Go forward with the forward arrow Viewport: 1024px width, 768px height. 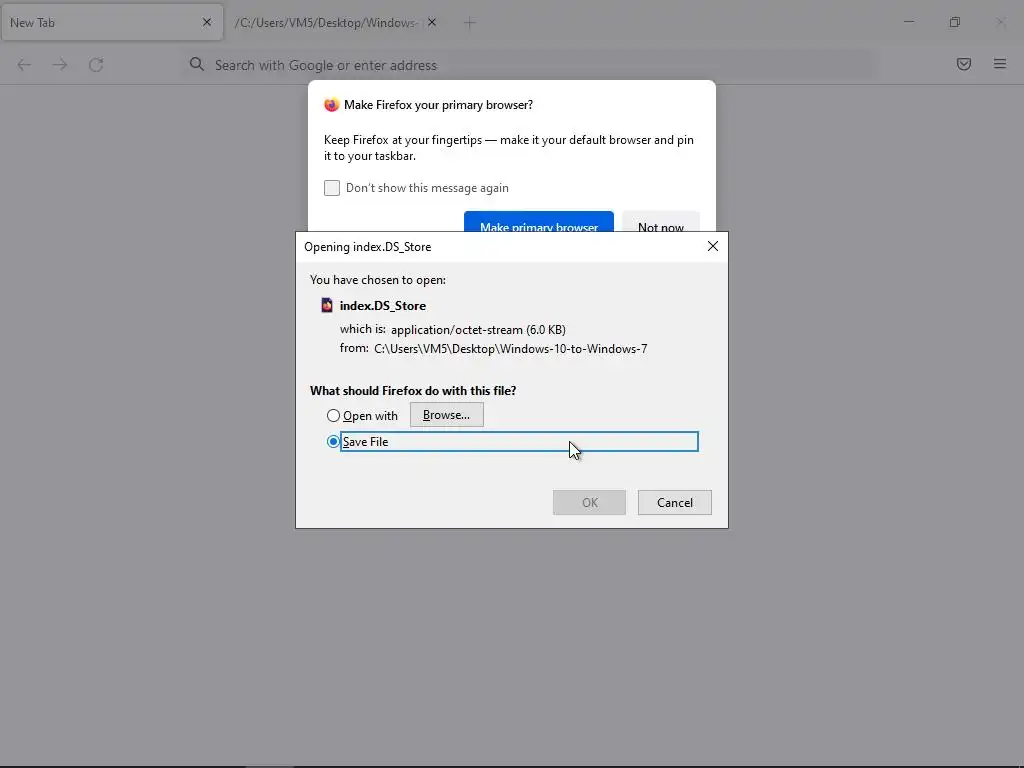point(60,65)
